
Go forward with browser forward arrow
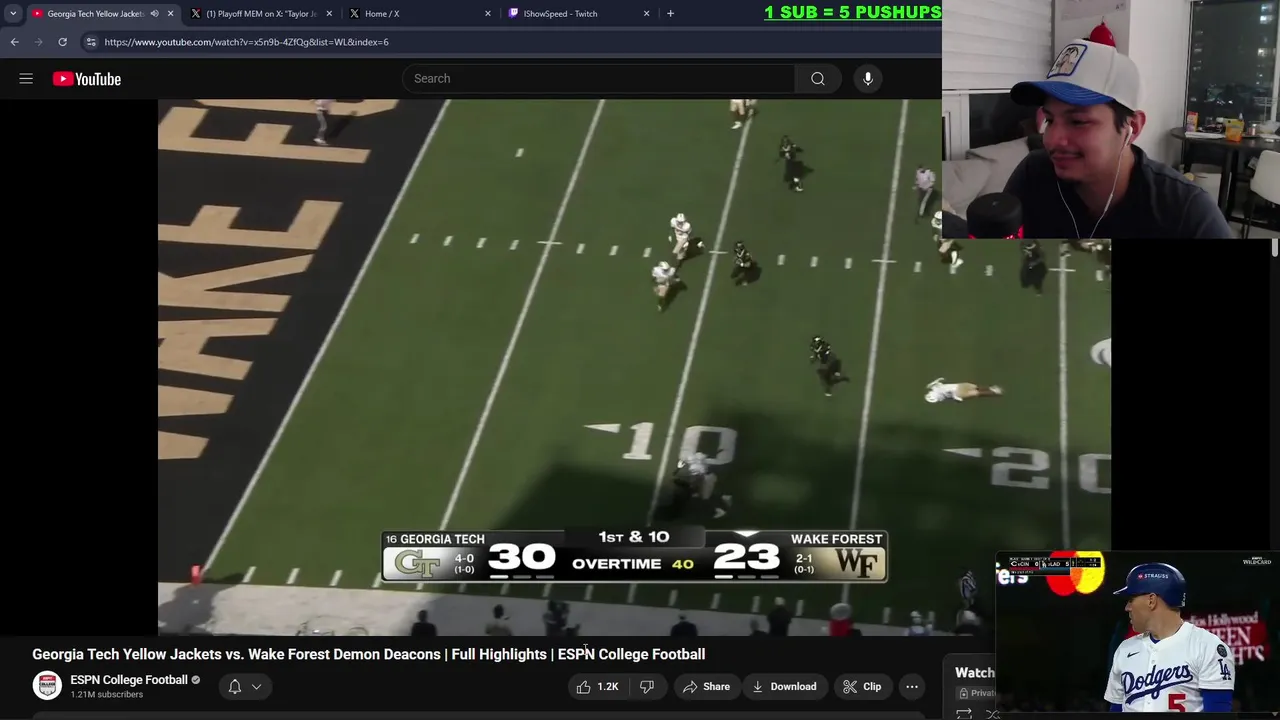pyautogui.click(x=38, y=42)
